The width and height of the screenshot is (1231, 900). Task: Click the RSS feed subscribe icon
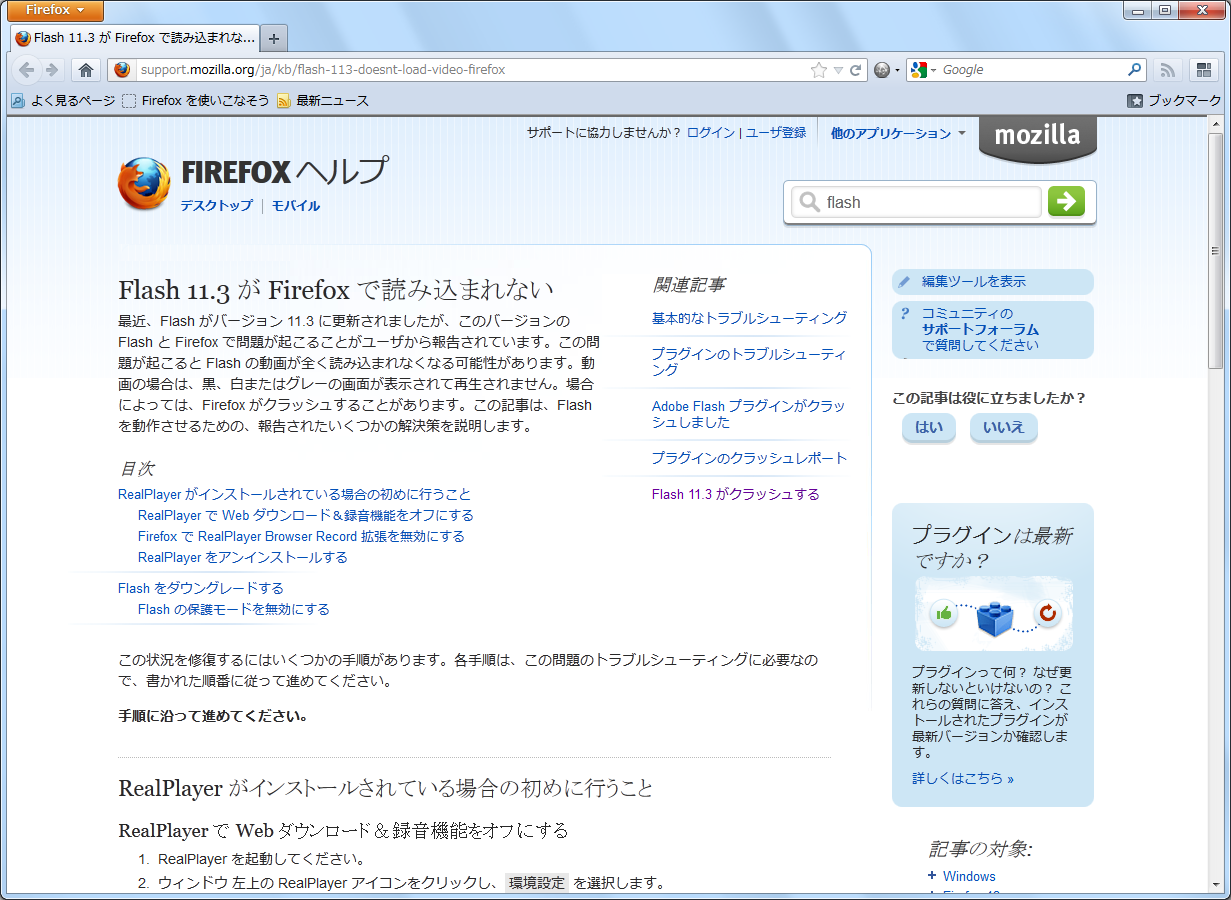pyautogui.click(x=1166, y=70)
